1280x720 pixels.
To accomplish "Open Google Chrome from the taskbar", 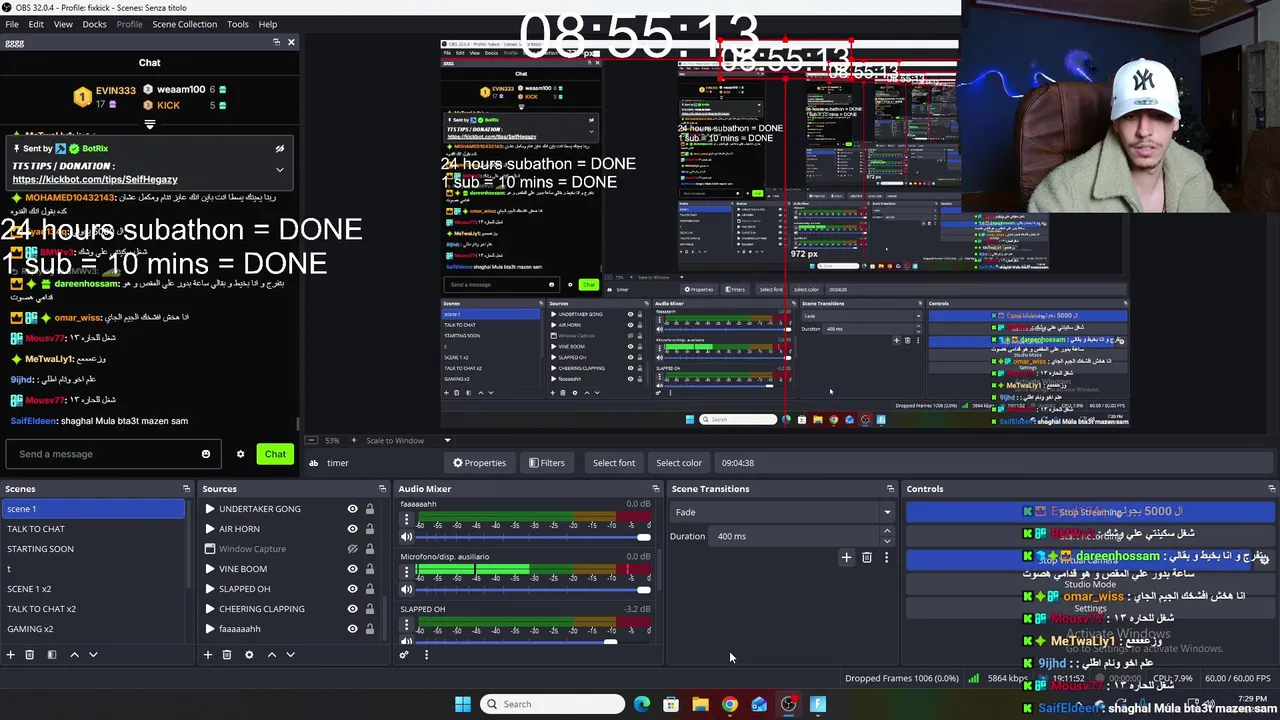I will tap(730, 704).
